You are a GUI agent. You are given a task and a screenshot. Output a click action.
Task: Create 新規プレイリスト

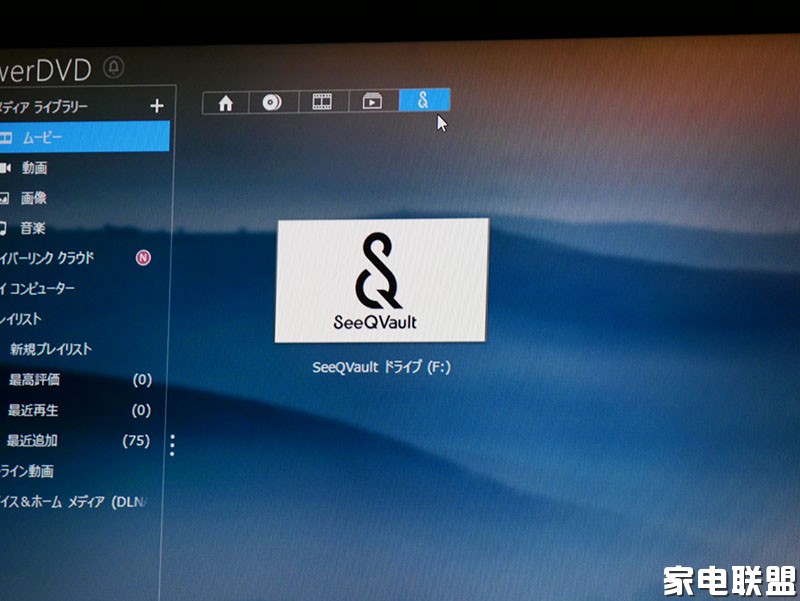click(x=51, y=349)
